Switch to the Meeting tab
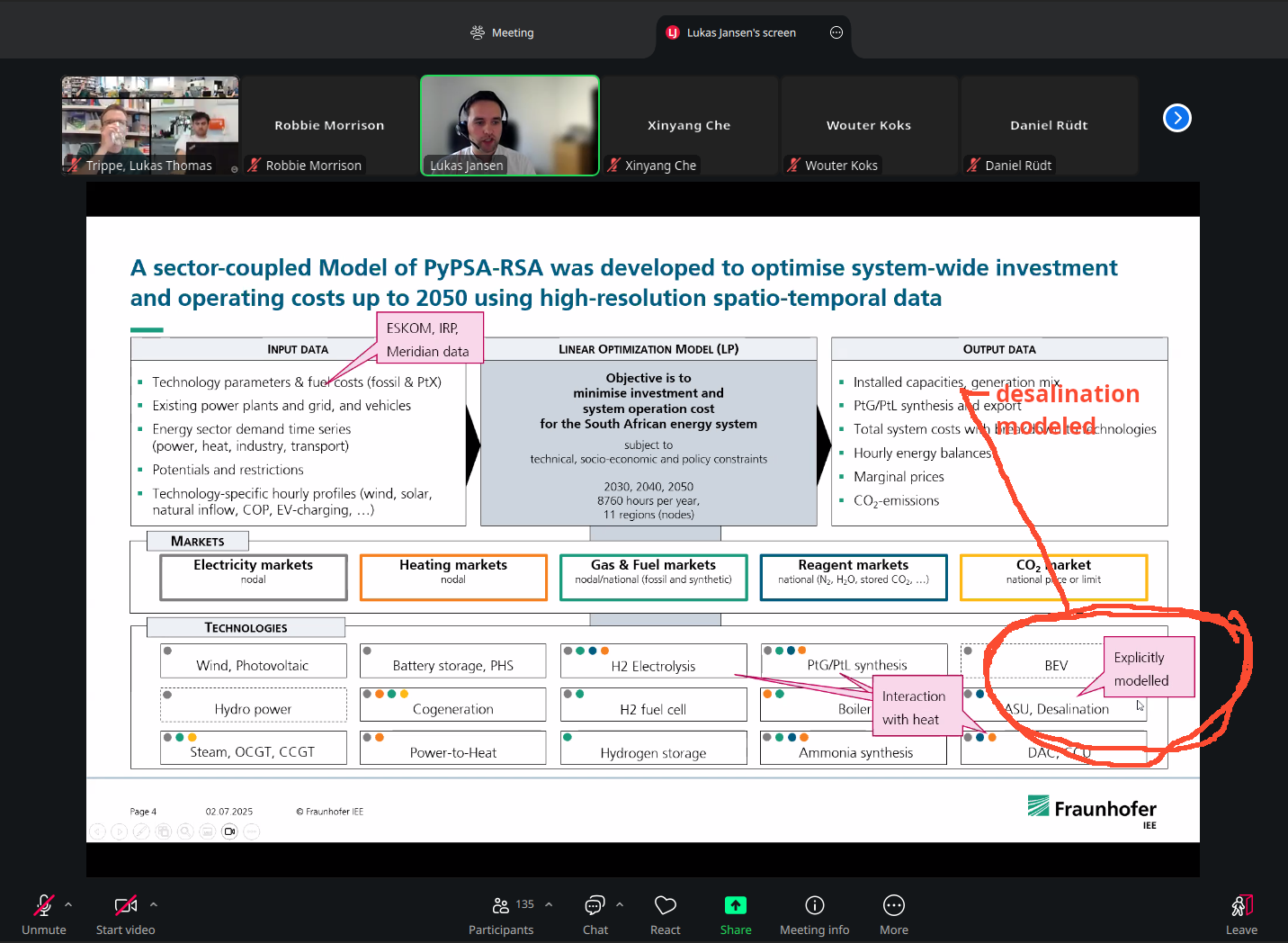The width and height of the screenshot is (1288, 943). pos(502,32)
